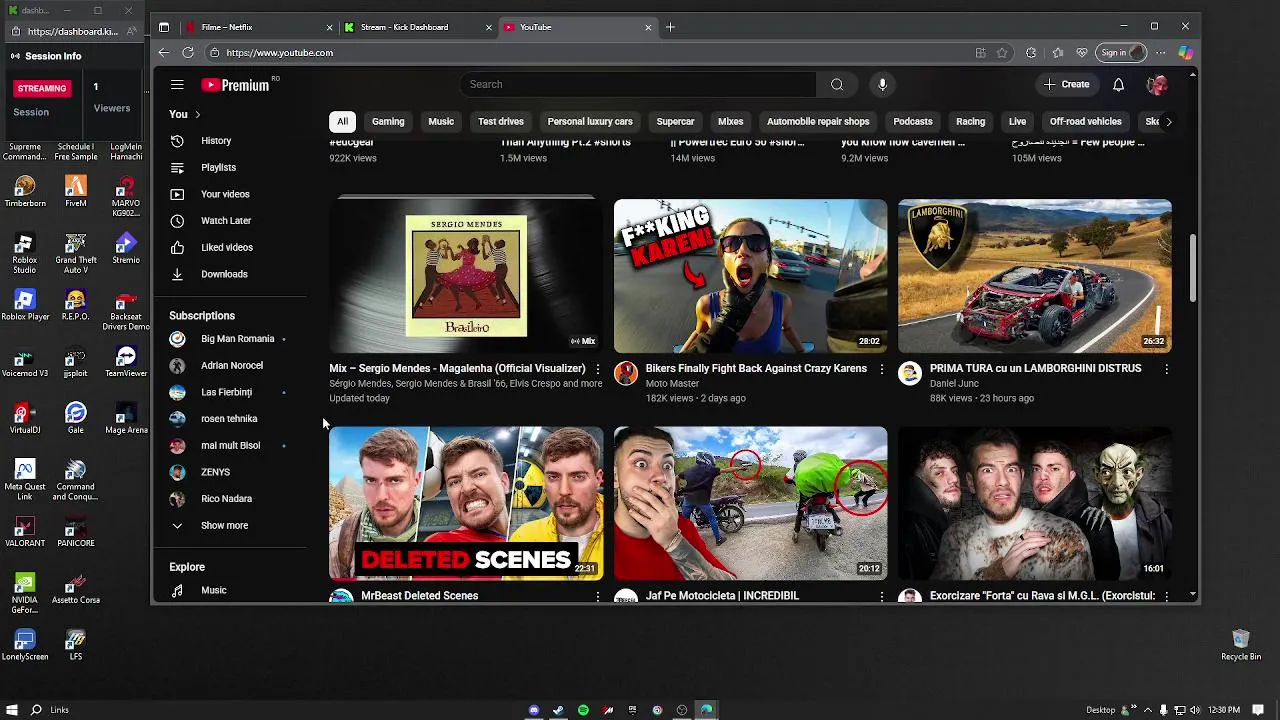Start voice search with microphone icon
The image size is (1280, 720).
(x=882, y=85)
